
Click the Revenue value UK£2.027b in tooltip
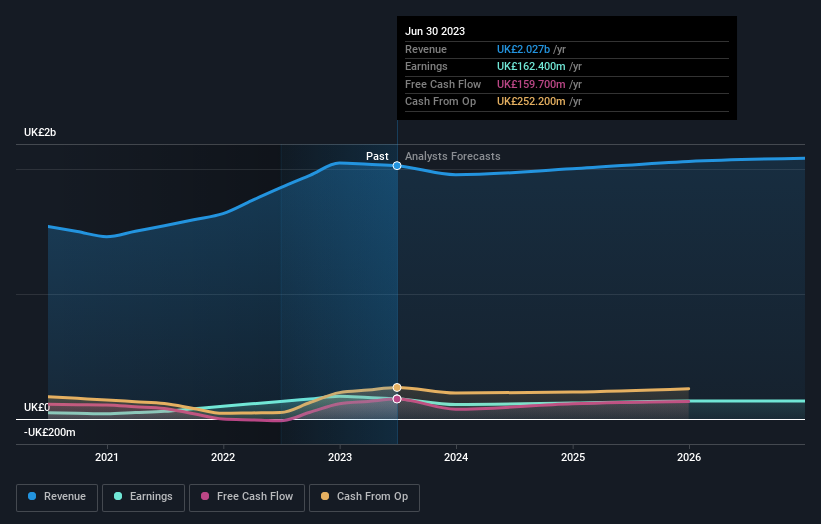click(523, 49)
